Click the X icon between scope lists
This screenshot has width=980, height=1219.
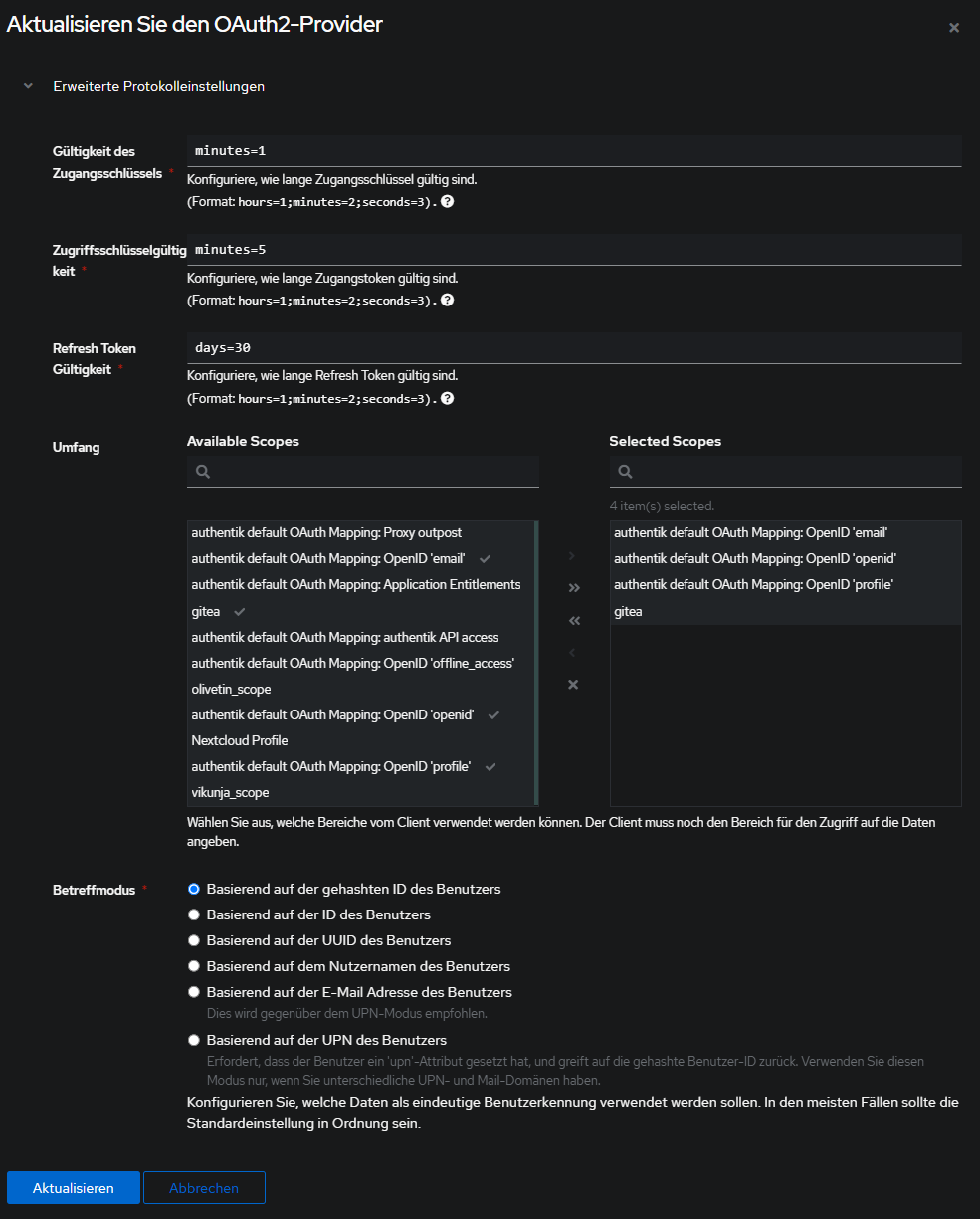click(573, 685)
